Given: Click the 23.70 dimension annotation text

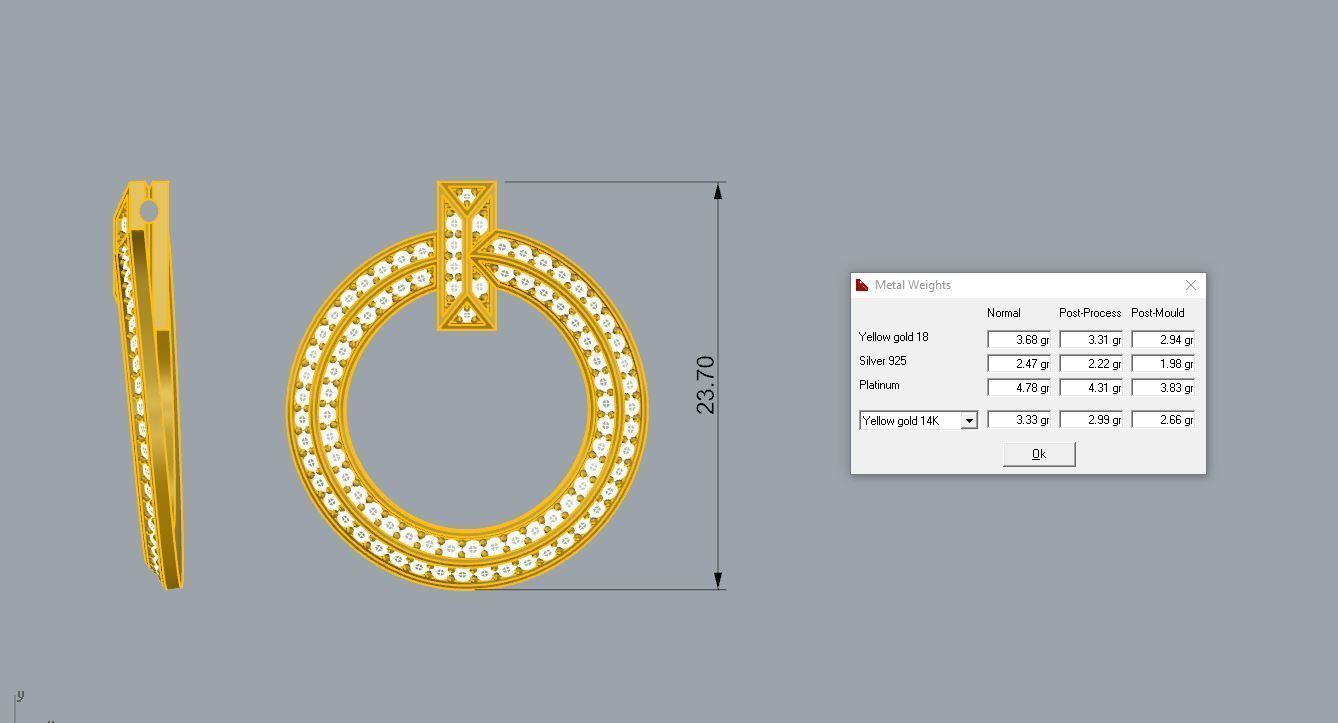Looking at the screenshot, I should pyautogui.click(x=705, y=385).
